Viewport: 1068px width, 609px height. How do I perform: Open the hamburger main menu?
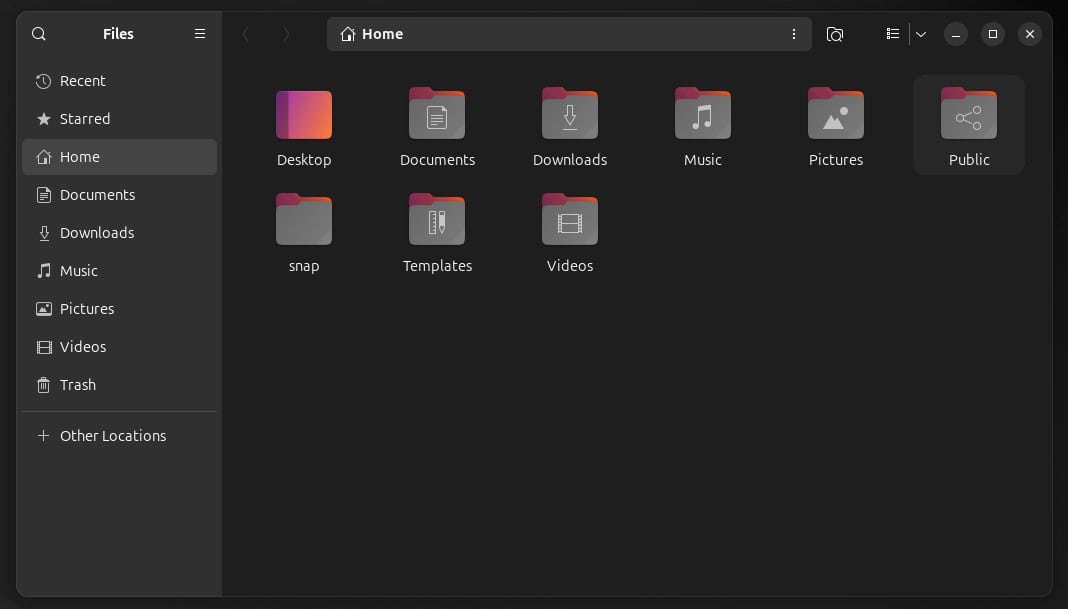pyautogui.click(x=199, y=33)
